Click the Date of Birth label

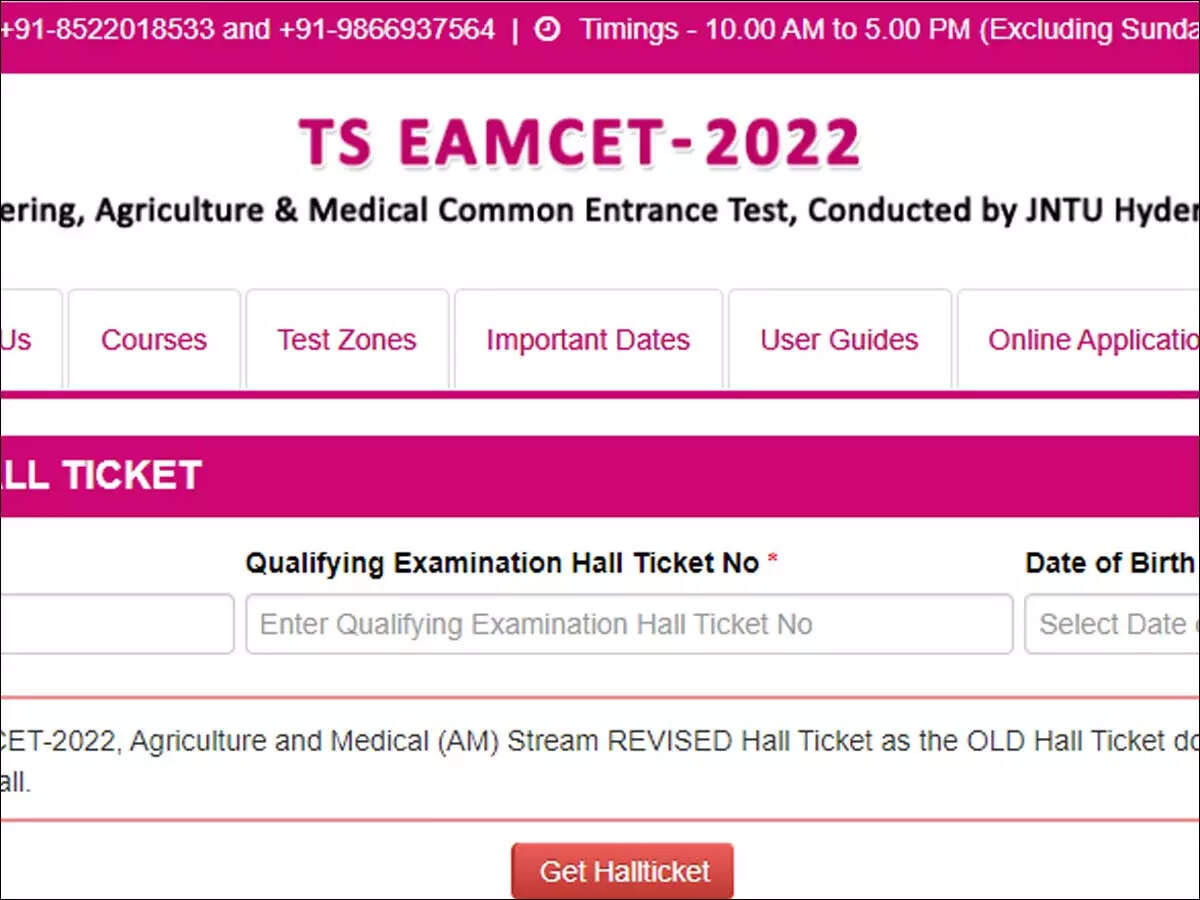point(1109,564)
